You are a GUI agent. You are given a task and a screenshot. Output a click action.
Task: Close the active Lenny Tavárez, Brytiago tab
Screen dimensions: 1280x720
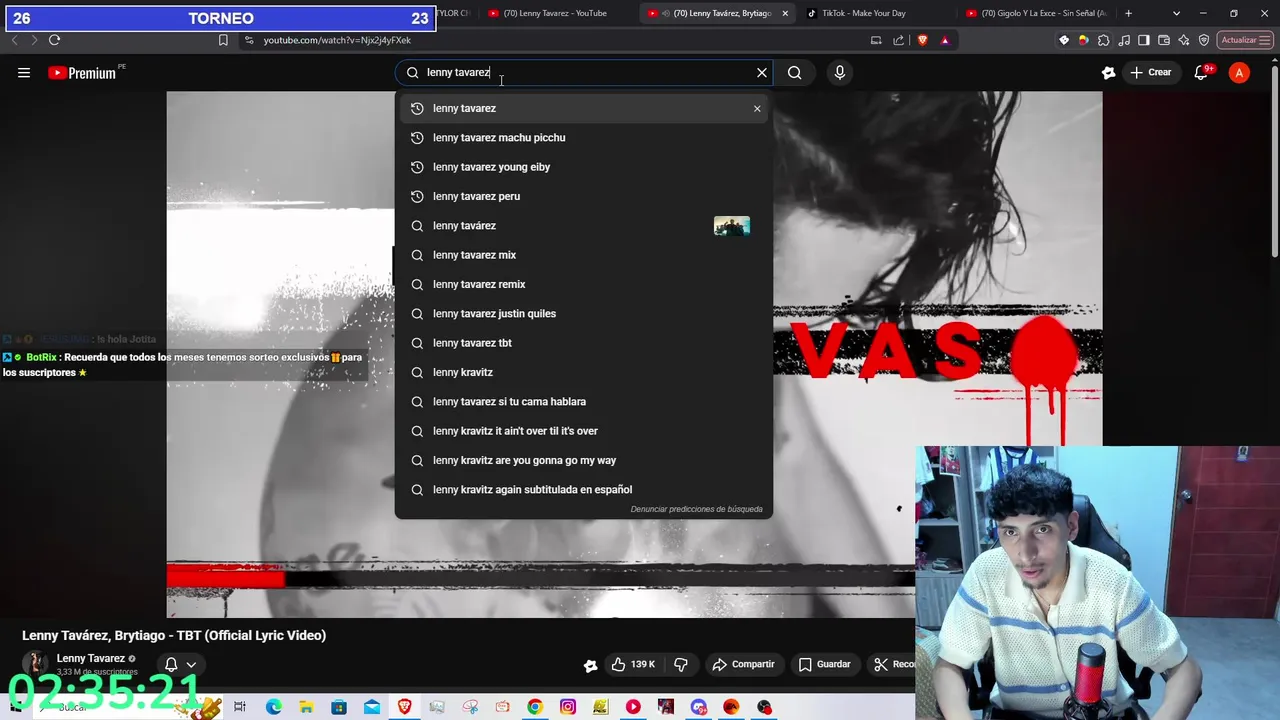785,13
